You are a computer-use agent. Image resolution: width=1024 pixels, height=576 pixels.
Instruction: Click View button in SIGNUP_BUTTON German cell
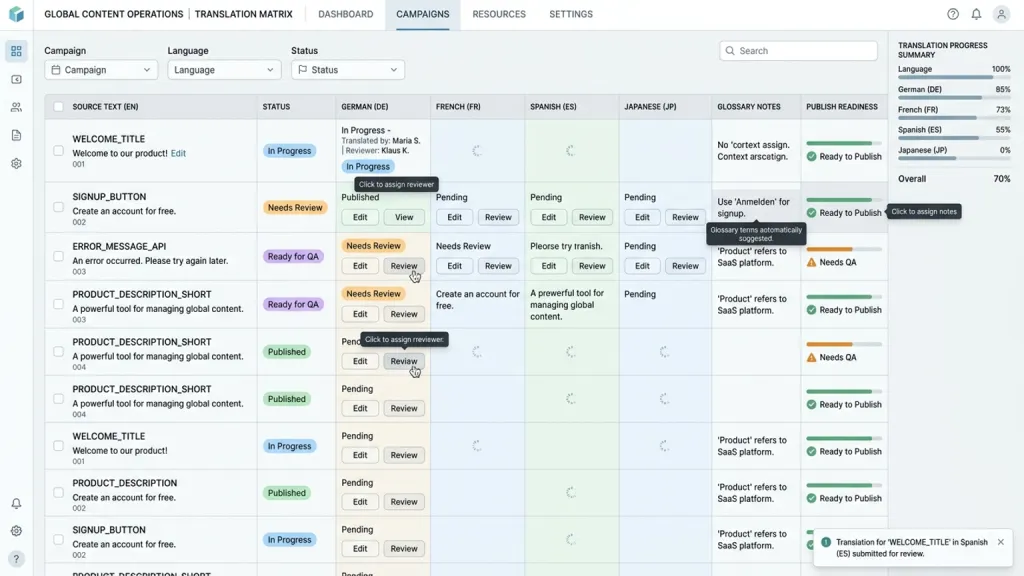click(x=404, y=217)
